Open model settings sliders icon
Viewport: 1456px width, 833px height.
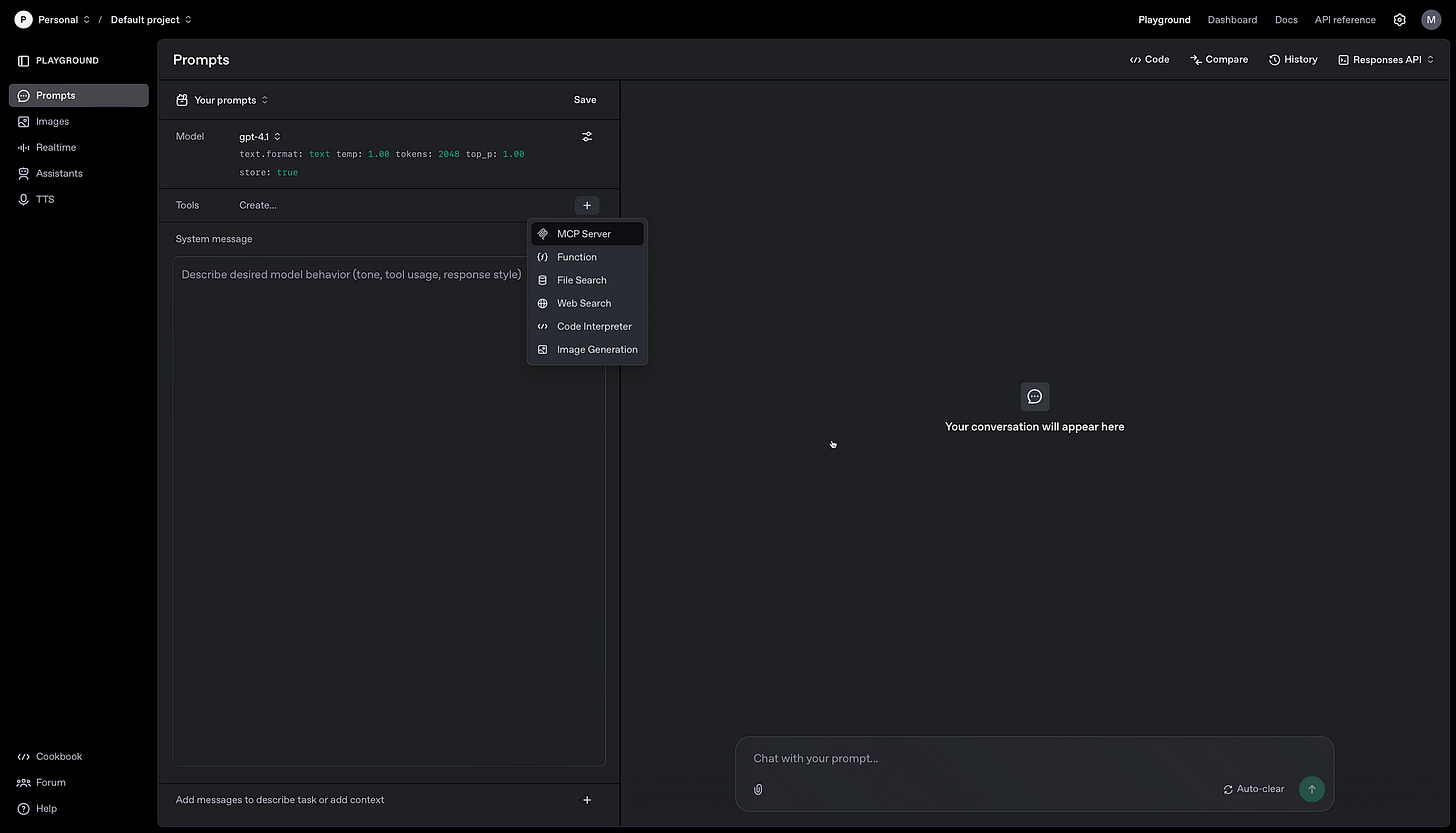(587, 137)
